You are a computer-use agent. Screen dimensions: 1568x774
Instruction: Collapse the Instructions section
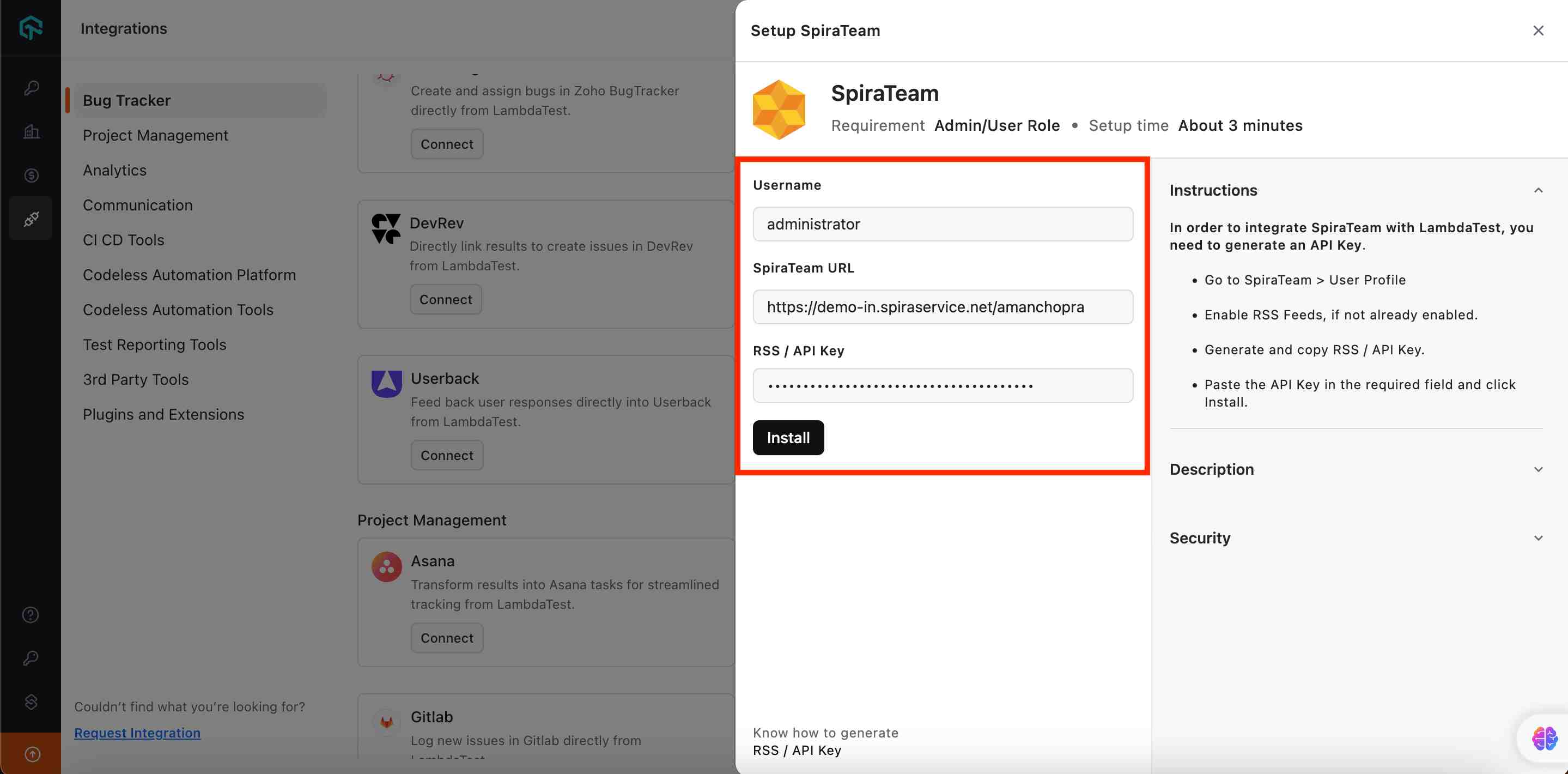(x=1537, y=191)
